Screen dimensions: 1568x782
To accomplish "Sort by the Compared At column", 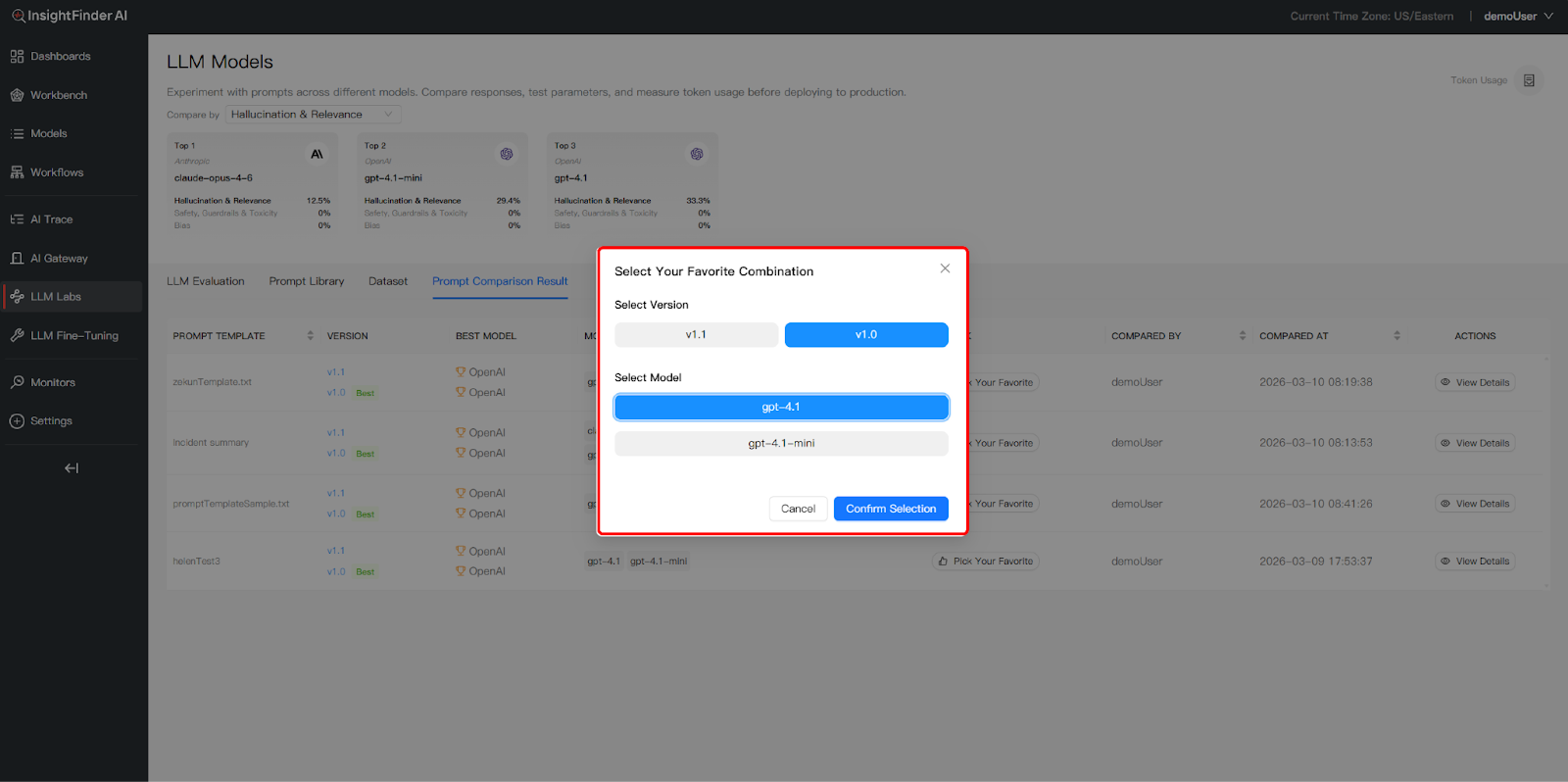I will 1396,336.
